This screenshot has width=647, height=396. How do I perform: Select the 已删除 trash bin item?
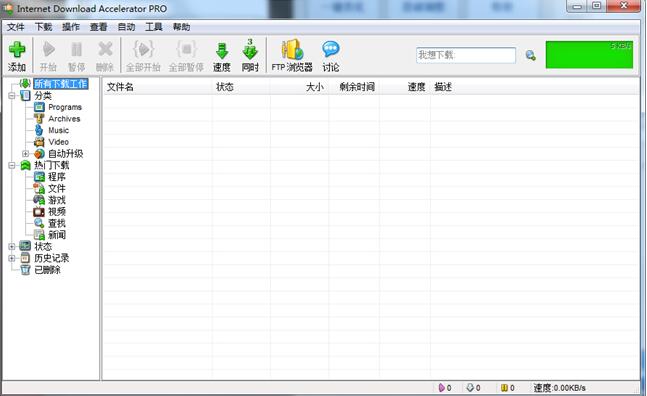pos(25,270)
